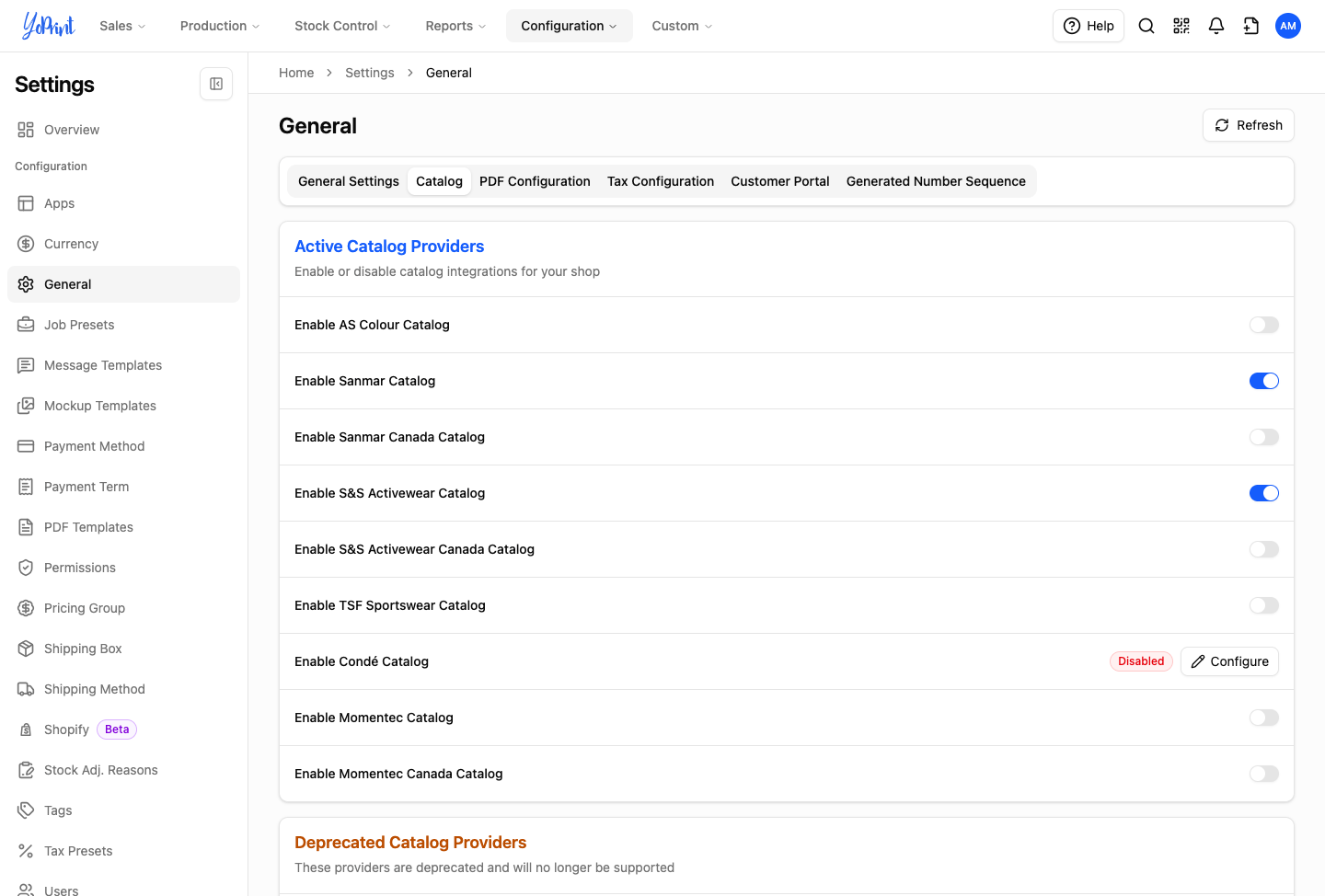Open Shipping Box settings
Viewport: 1325px width, 896px height.
123,649
